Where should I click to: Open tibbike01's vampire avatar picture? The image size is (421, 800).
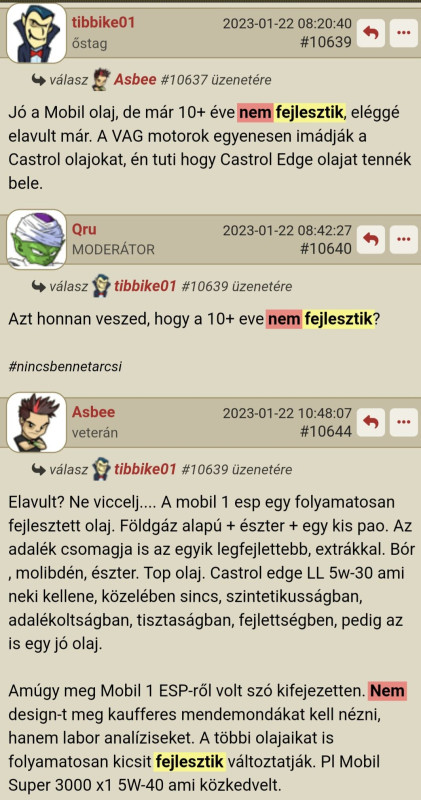pos(36,34)
